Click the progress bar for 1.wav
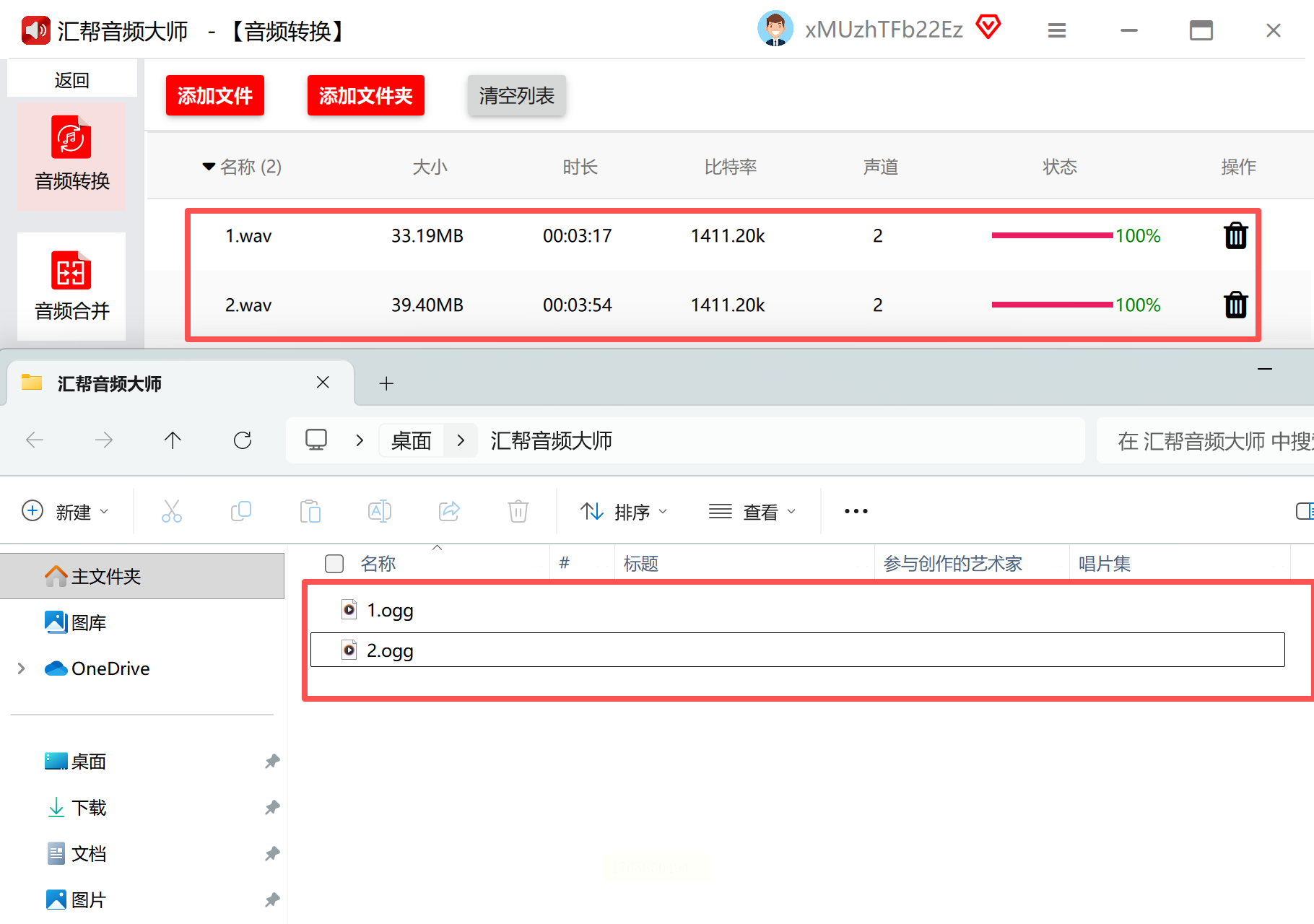 click(1052, 235)
